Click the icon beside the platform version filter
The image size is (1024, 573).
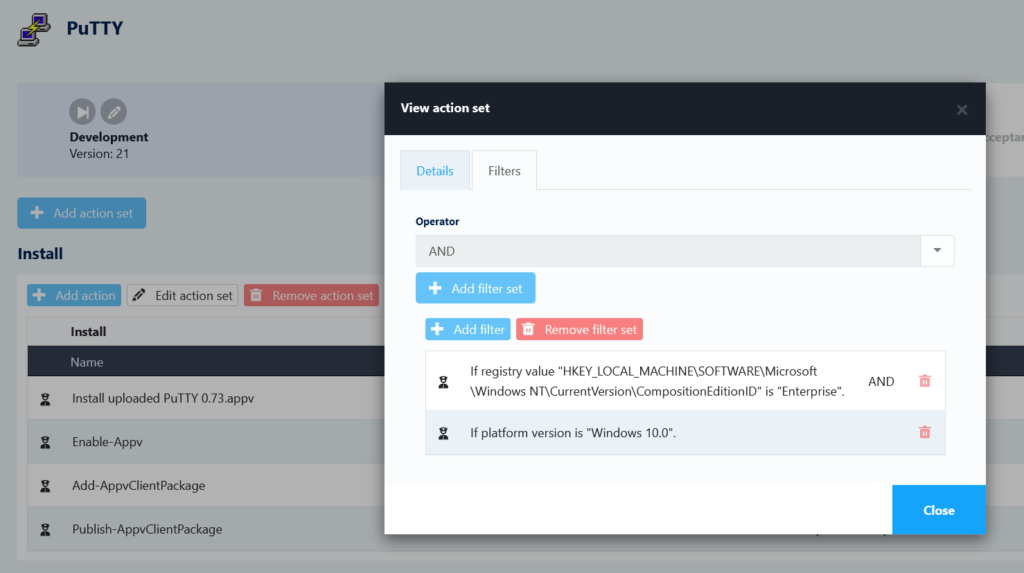[444, 433]
